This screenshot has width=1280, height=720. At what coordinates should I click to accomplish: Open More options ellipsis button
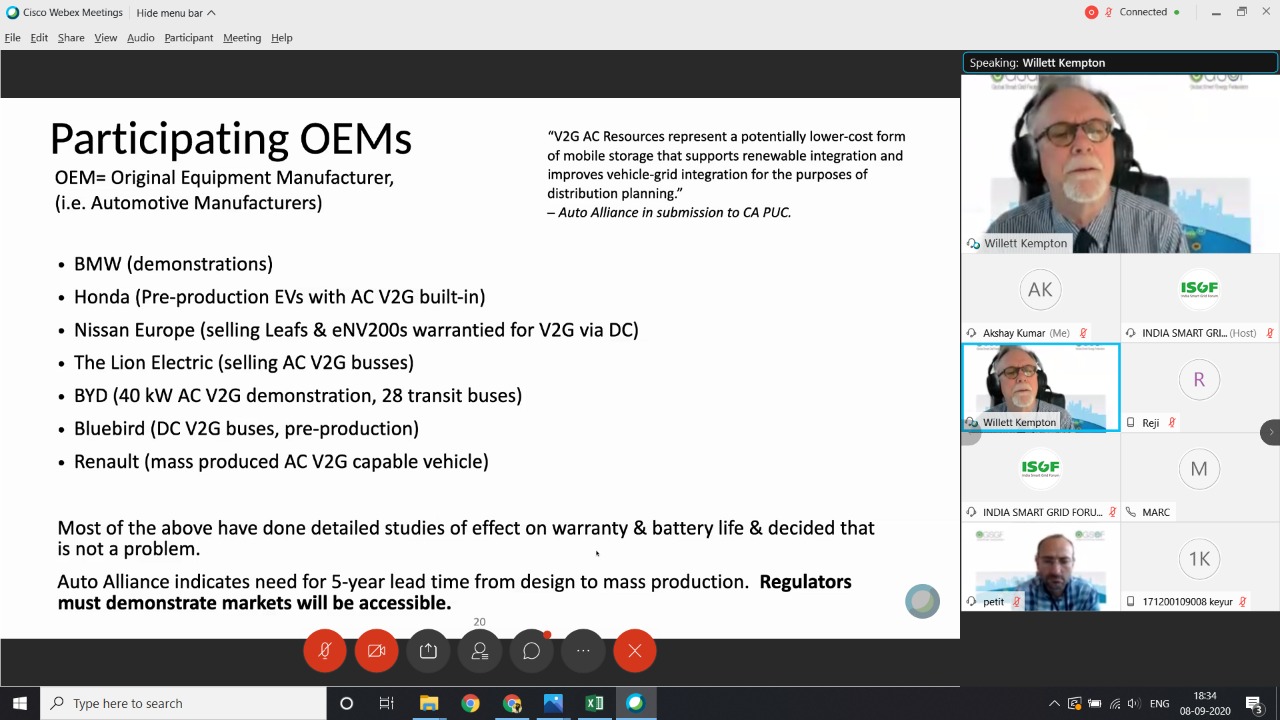coord(583,651)
